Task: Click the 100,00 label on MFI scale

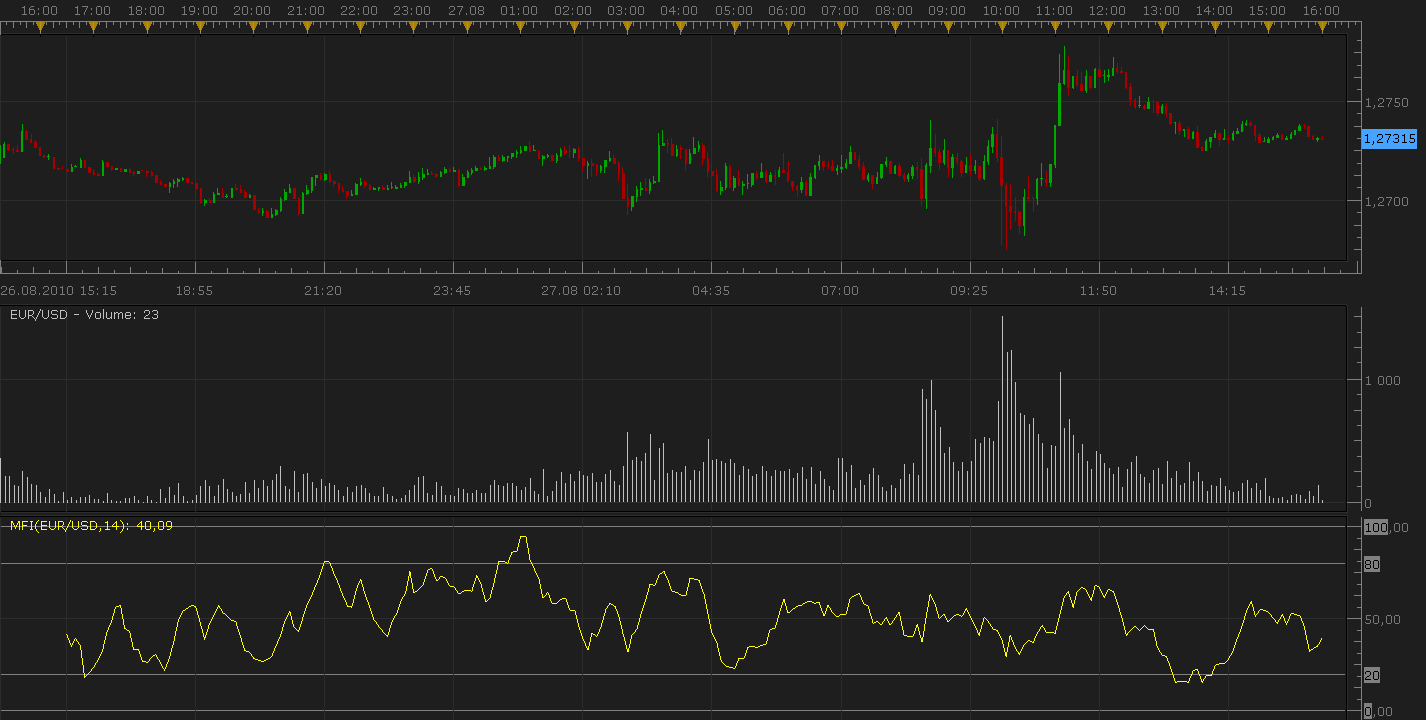Action: (x=1386, y=527)
